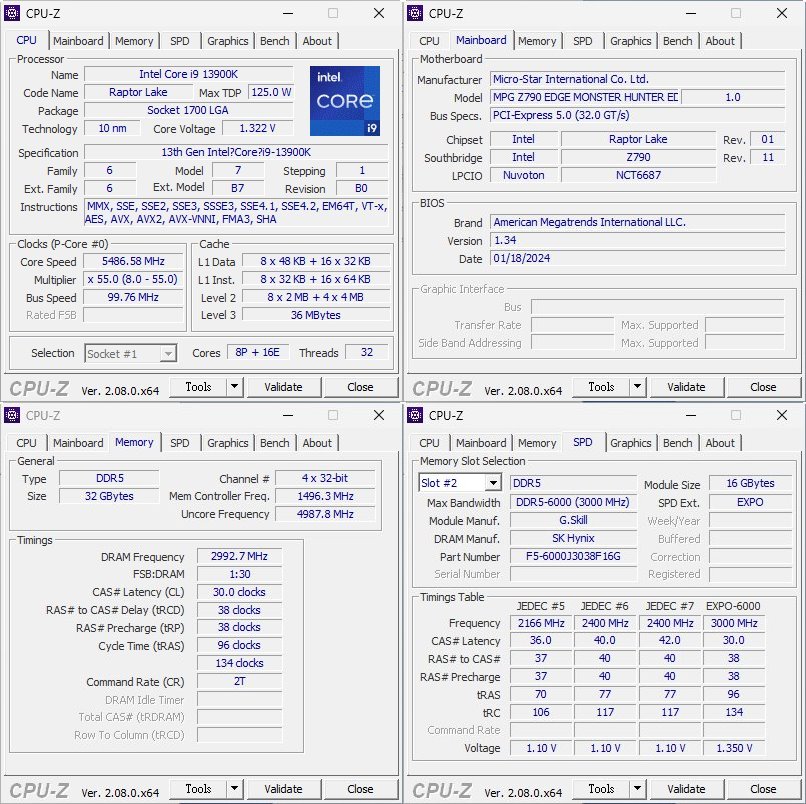The image size is (806, 804).
Task: Click the Part Number field F5-6000J3038F16G
Action: [573, 556]
